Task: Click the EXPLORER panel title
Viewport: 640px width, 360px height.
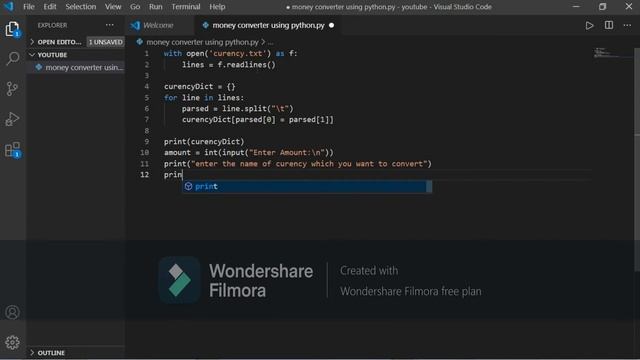Action: pos(52,25)
